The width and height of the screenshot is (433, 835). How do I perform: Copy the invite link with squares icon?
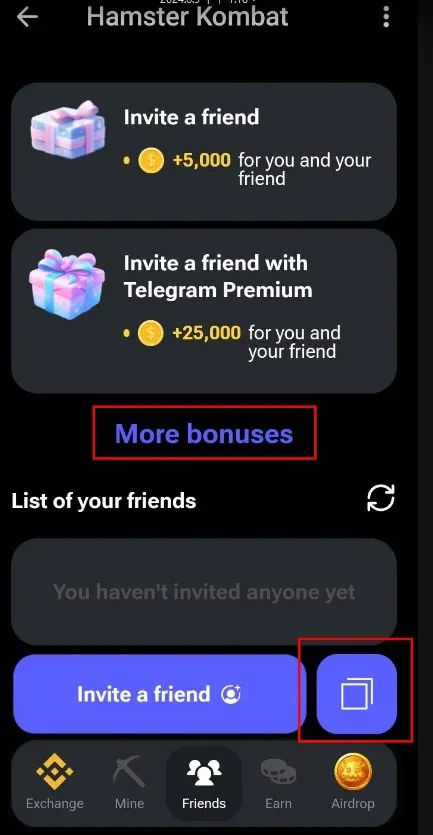[357, 694]
